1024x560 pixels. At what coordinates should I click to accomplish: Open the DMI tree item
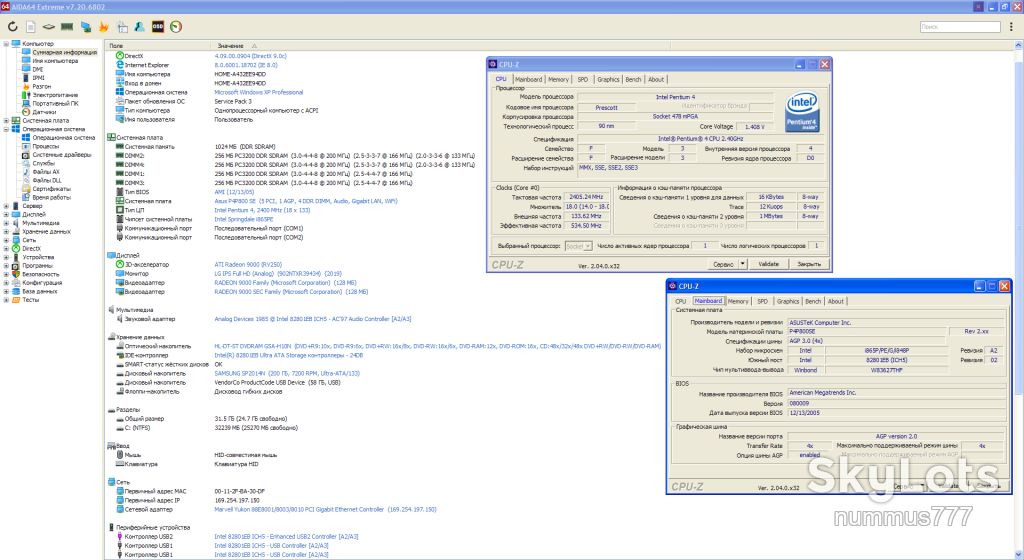pyautogui.click(x=38, y=69)
